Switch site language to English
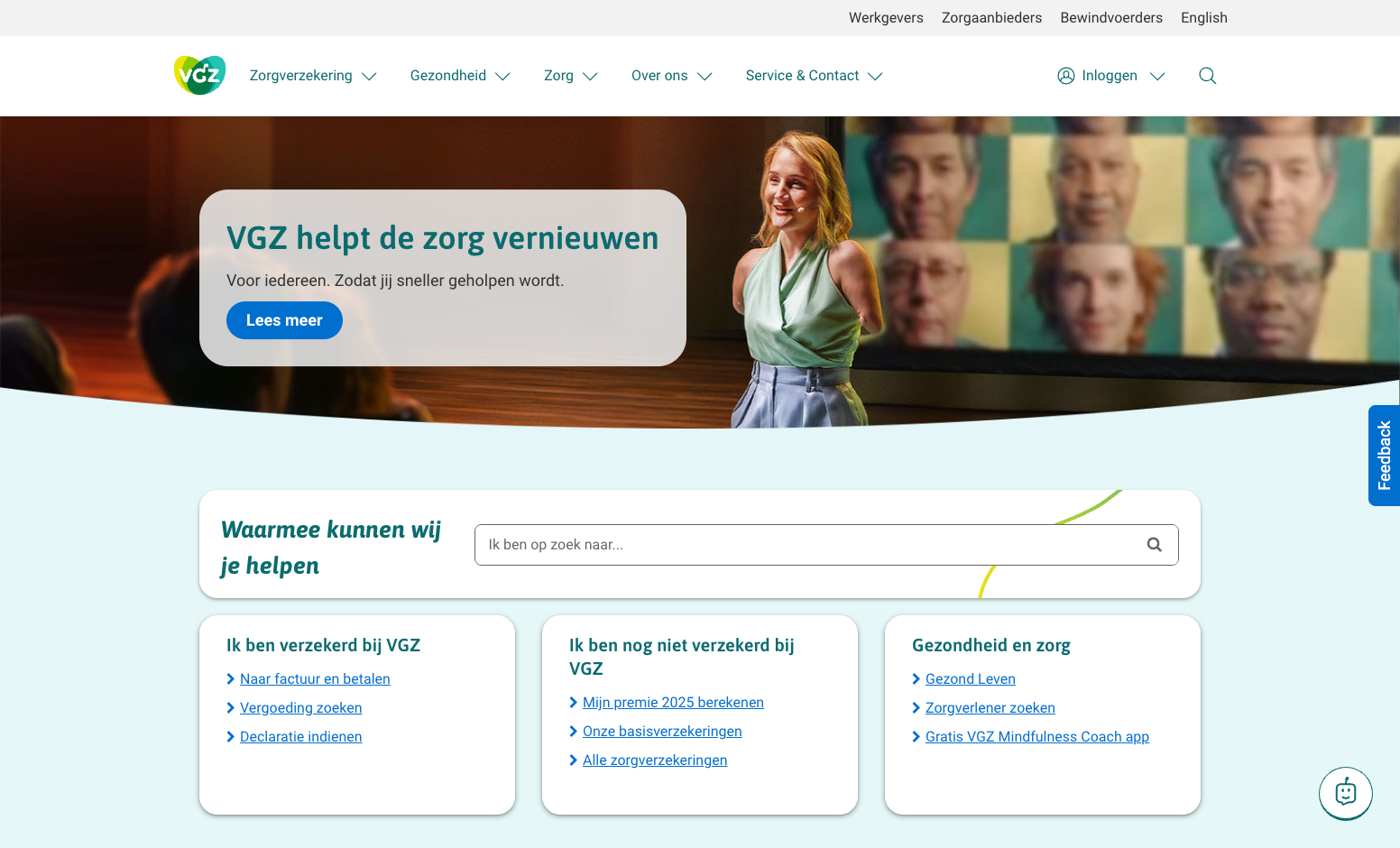Viewport: 1400px width, 848px height. click(1204, 17)
